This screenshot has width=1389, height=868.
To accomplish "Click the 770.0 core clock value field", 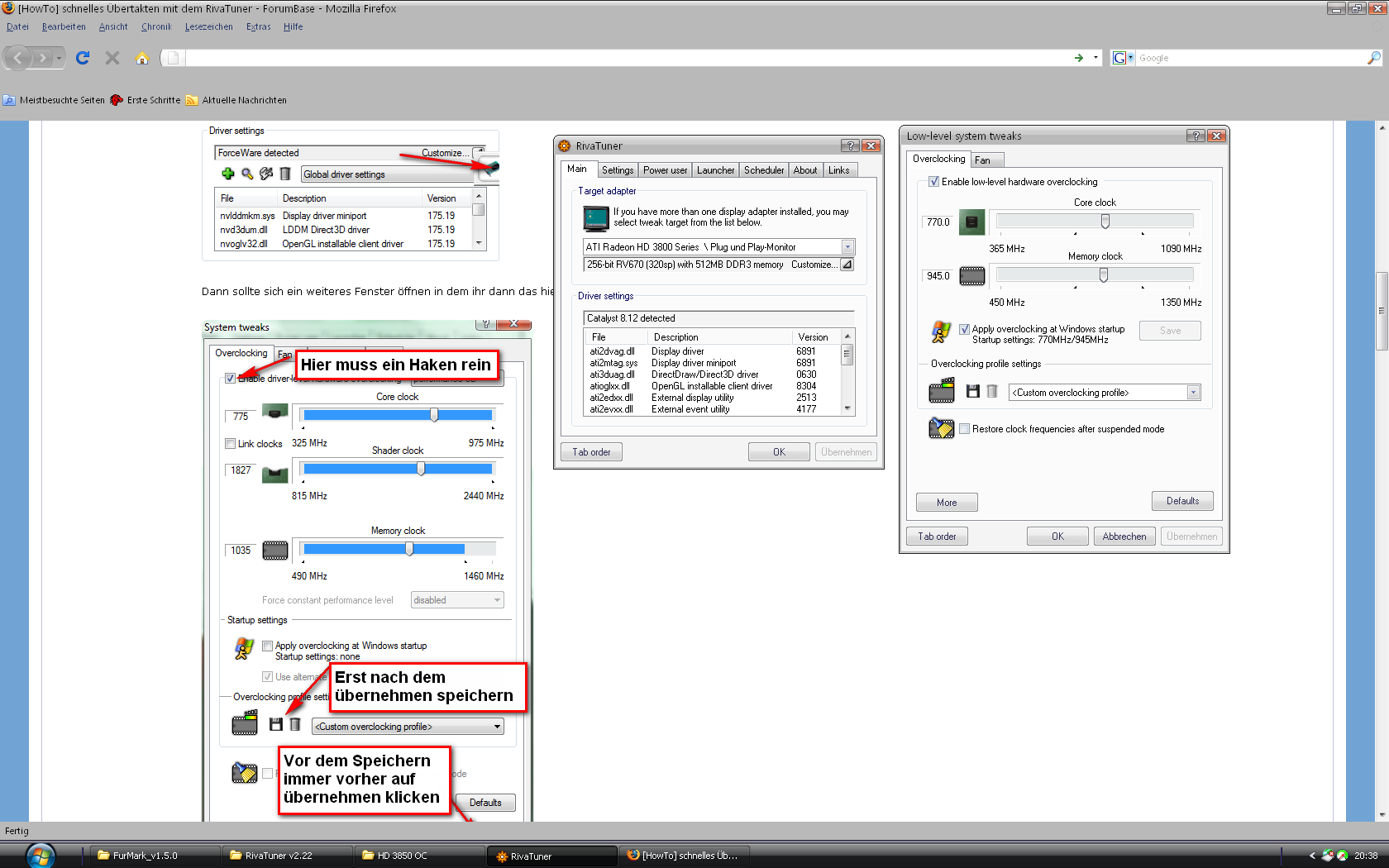I will [x=938, y=222].
